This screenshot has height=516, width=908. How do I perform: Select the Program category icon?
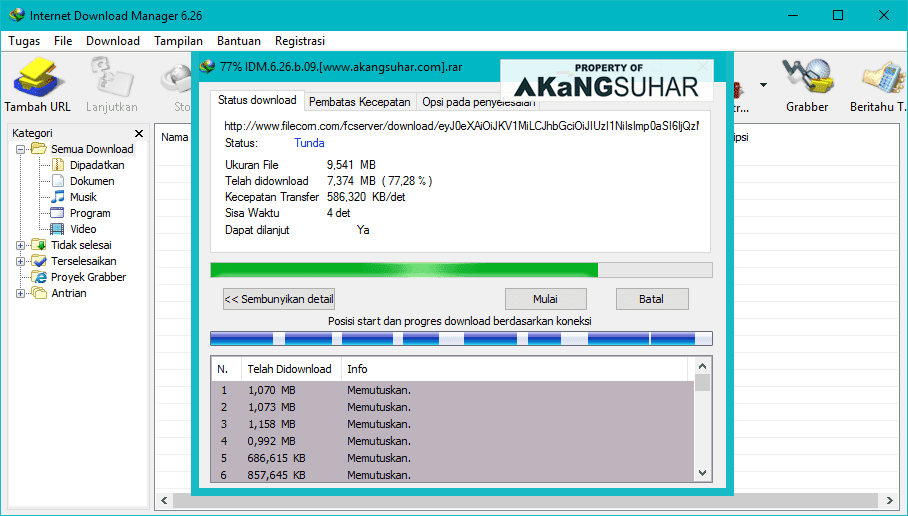tap(57, 213)
